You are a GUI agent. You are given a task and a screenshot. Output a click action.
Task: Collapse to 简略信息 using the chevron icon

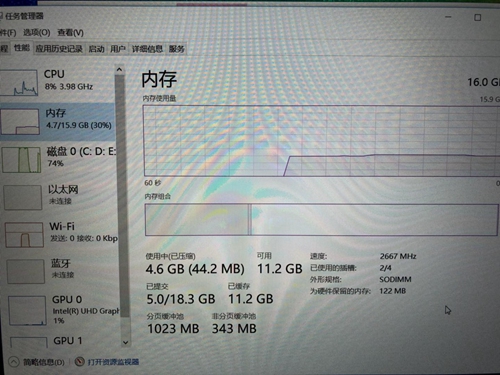(14, 362)
